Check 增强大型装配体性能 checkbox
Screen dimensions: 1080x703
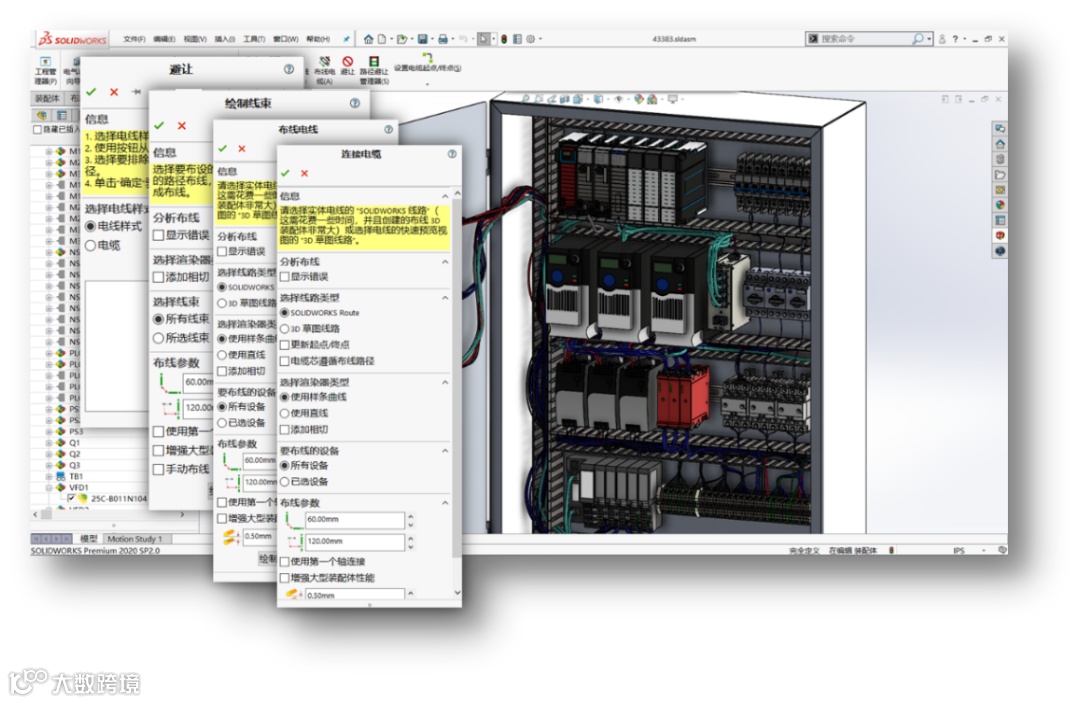pyautogui.click(x=284, y=578)
